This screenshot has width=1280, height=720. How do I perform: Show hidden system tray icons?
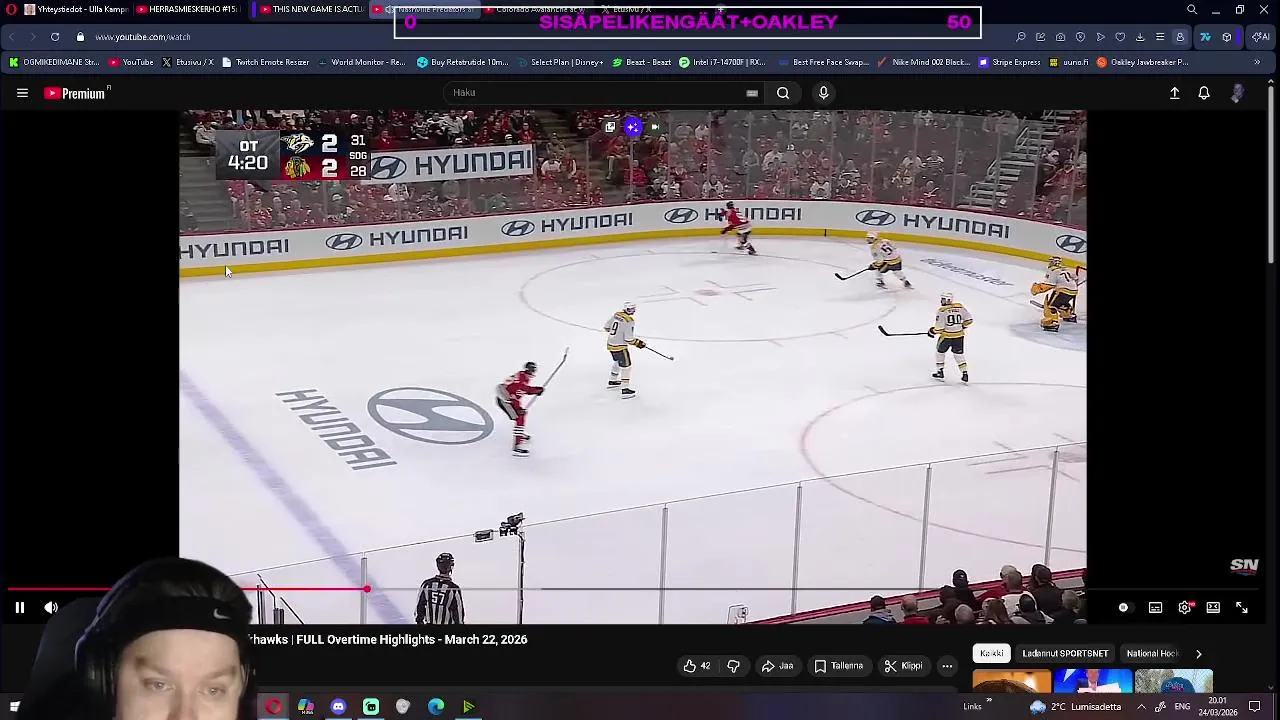(1141, 707)
